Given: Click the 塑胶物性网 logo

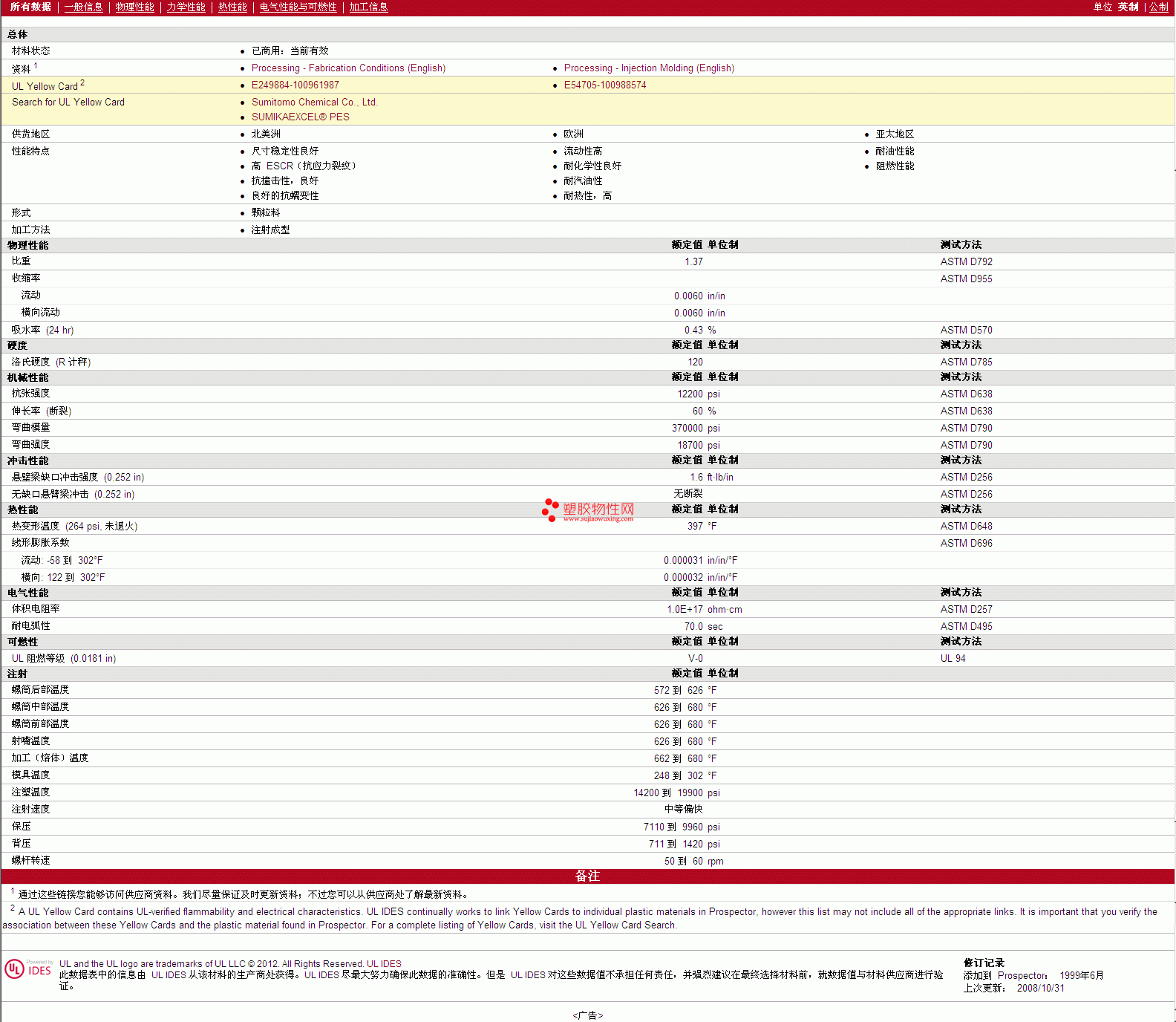Looking at the screenshot, I should pos(588,510).
